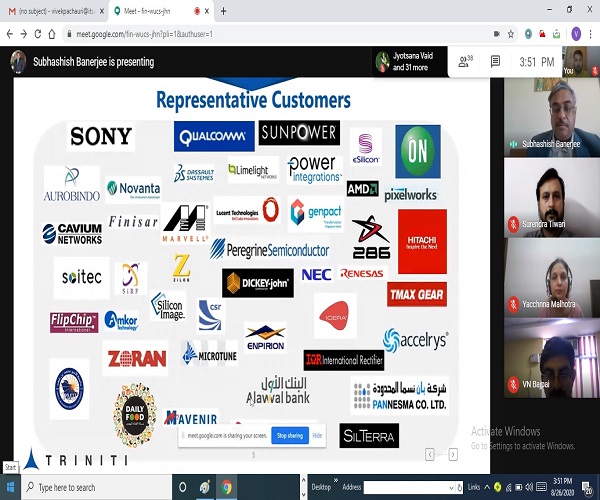Click the battery tray icon

(x=519, y=487)
